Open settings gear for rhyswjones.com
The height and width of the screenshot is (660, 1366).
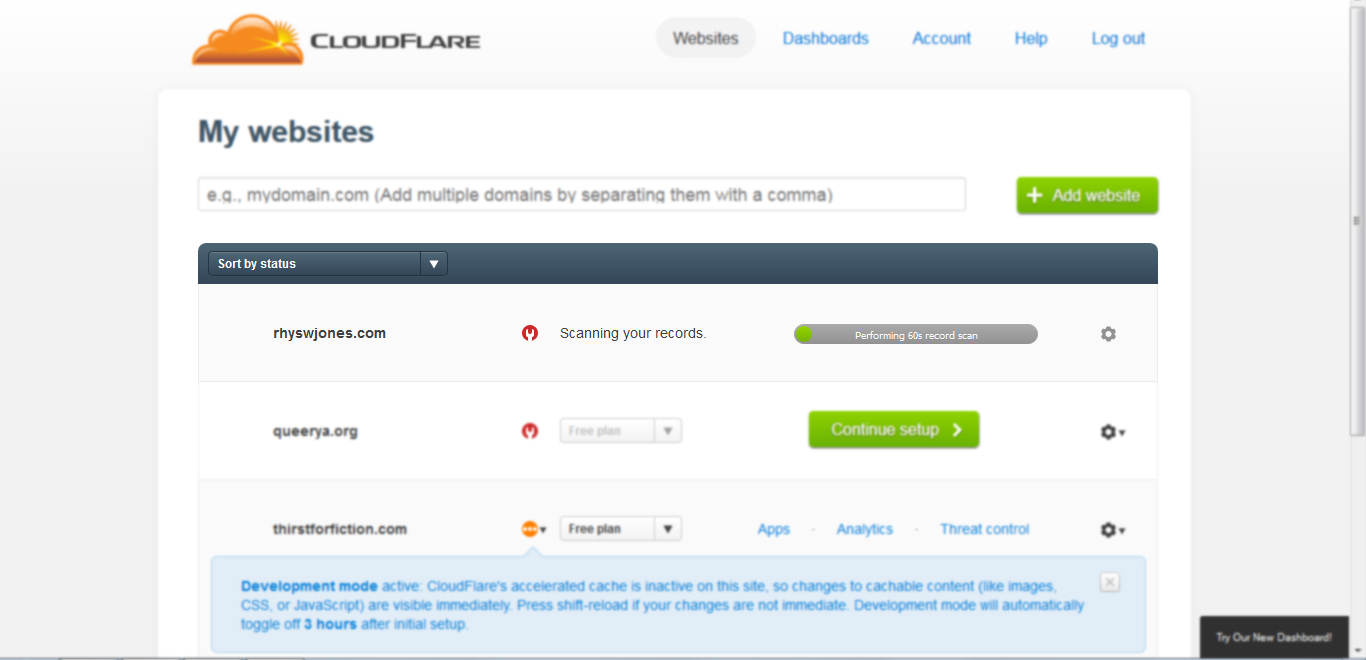point(1108,334)
